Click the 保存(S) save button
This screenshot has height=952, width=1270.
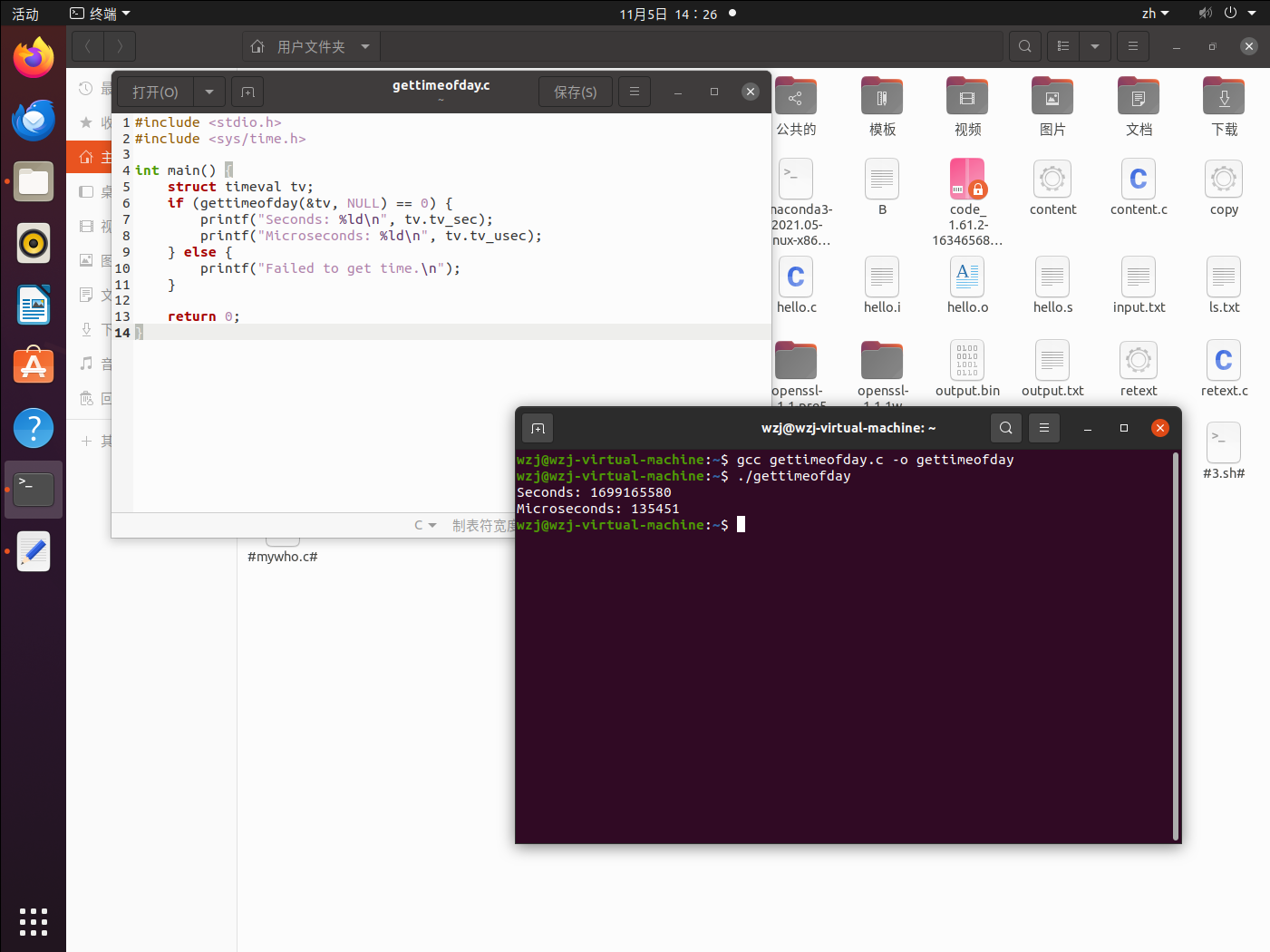point(575,92)
